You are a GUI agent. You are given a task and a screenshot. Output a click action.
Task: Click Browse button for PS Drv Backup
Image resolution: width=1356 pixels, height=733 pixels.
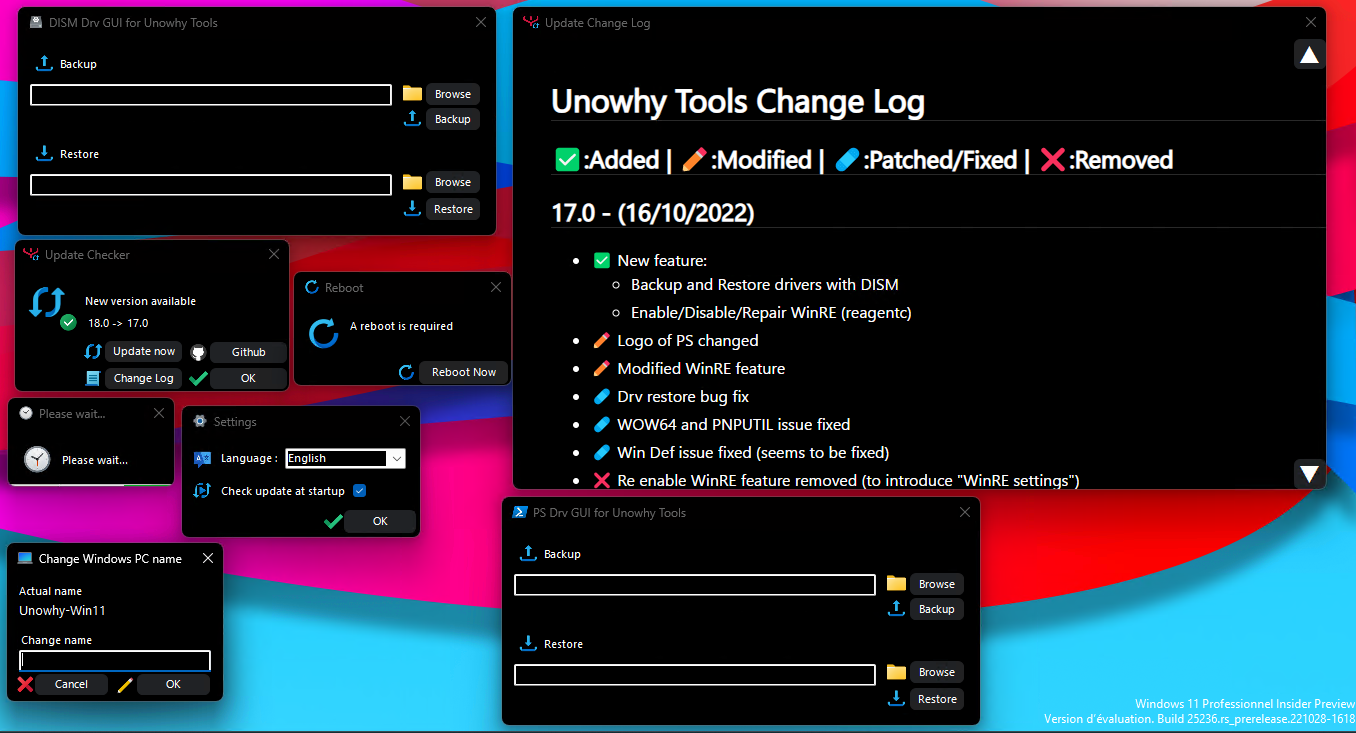(x=937, y=584)
